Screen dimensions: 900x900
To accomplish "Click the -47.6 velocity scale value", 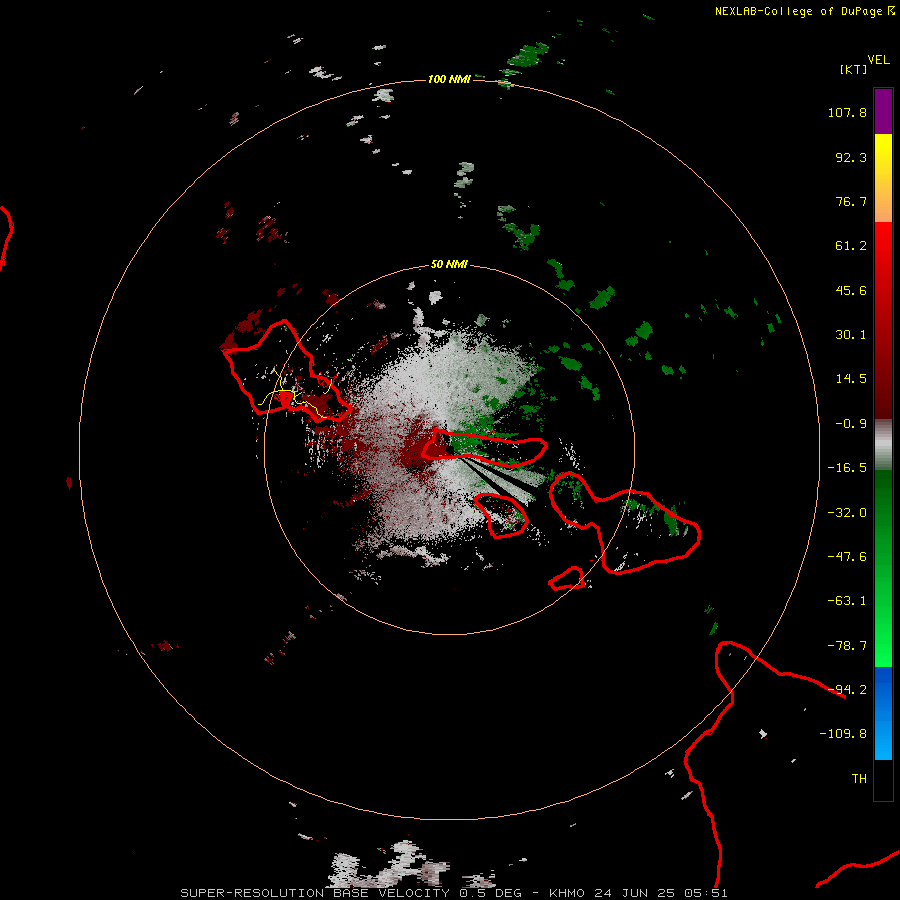I will click(847, 557).
